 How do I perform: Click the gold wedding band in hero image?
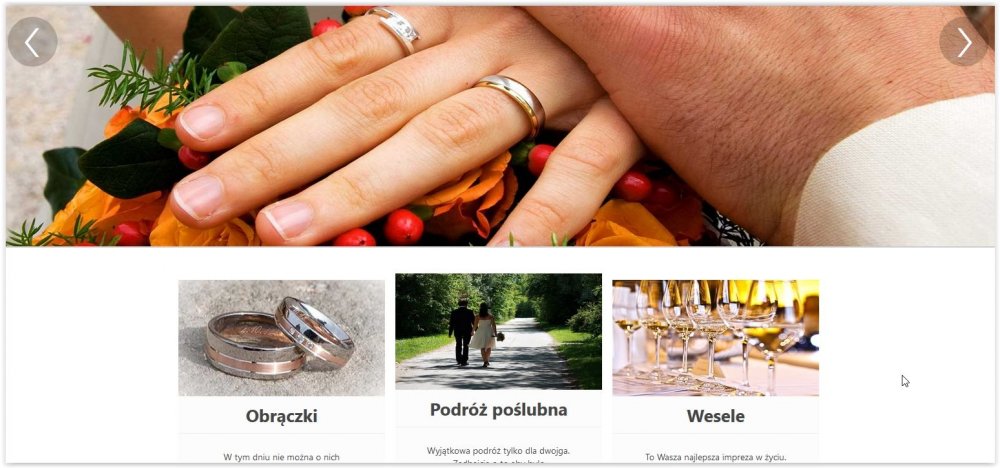[x=513, y=102]
